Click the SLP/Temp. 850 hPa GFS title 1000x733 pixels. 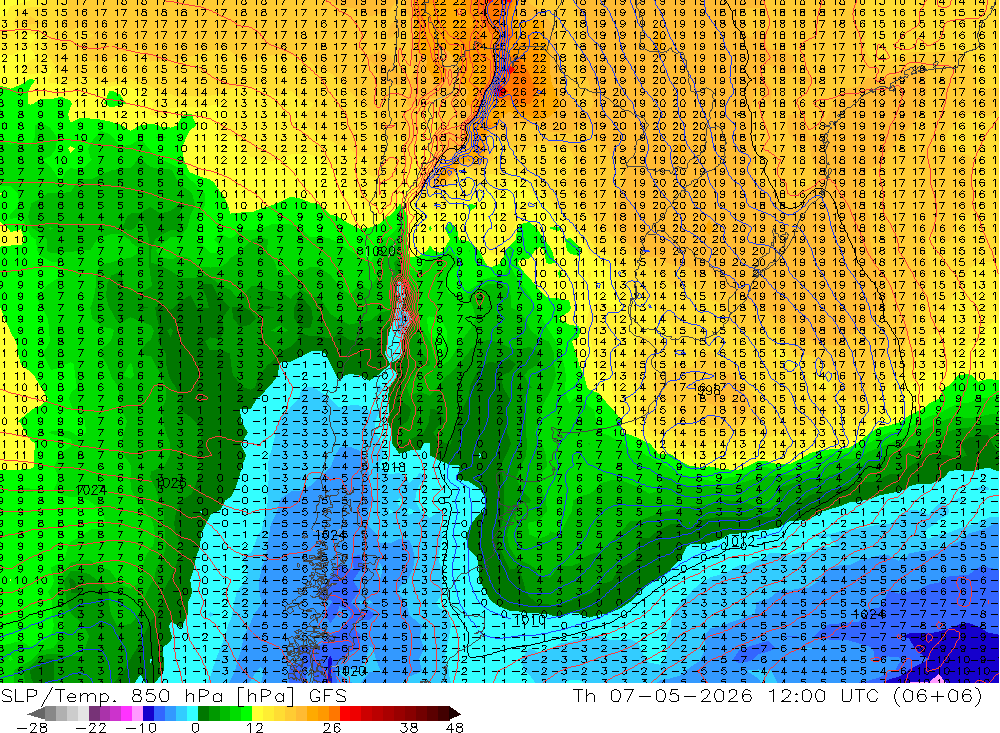click(x=173, y=695)
